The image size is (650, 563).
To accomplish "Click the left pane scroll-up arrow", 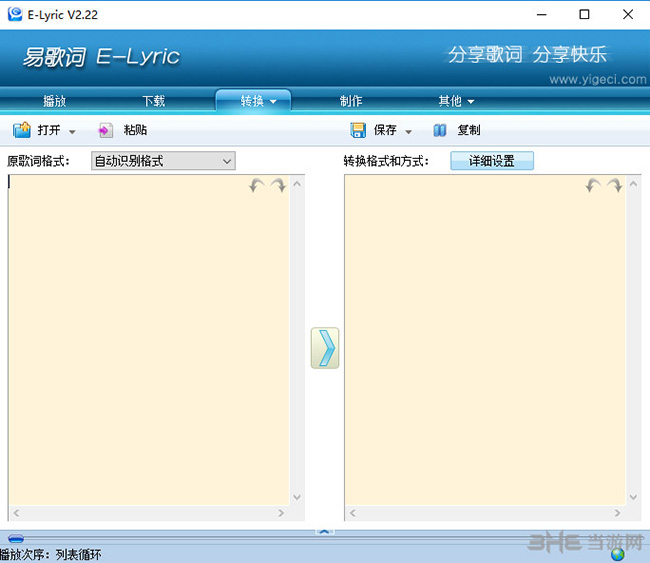I will click(x=297, y=184).
